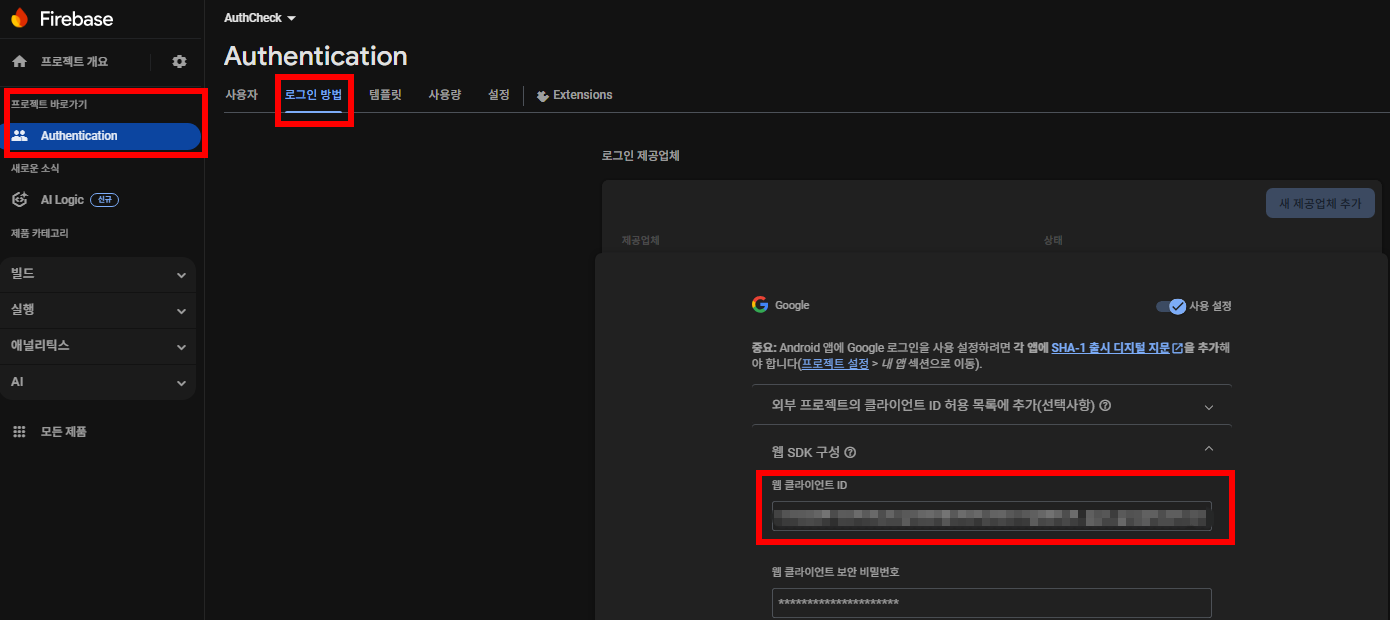Viewport: 1390px width, 620px height.
Task: Click help icon beside 외부 프로젝트 client ID
Action: pyautogui.click(x=1106, y=406)
